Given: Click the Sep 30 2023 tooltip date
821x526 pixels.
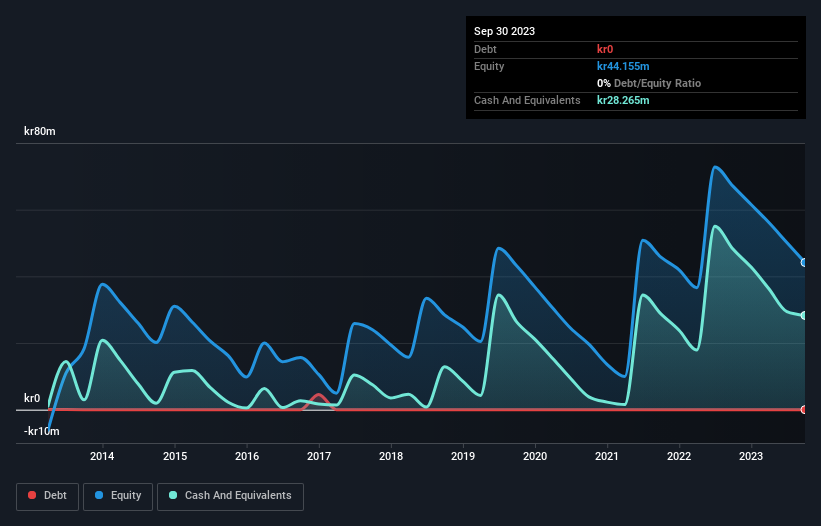Looking at the screenshot, I should pyautogui.click(x=504, y=31).
